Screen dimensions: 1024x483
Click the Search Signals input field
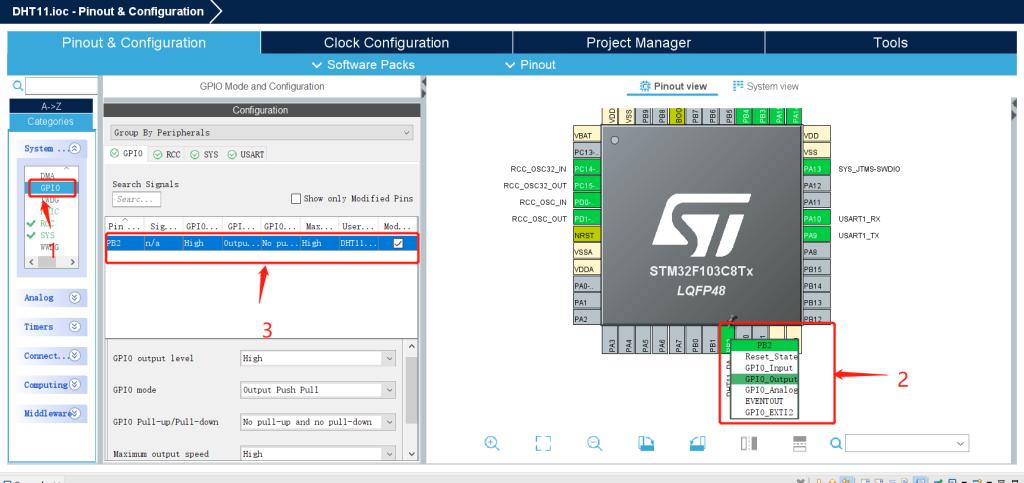click(136, 199)
